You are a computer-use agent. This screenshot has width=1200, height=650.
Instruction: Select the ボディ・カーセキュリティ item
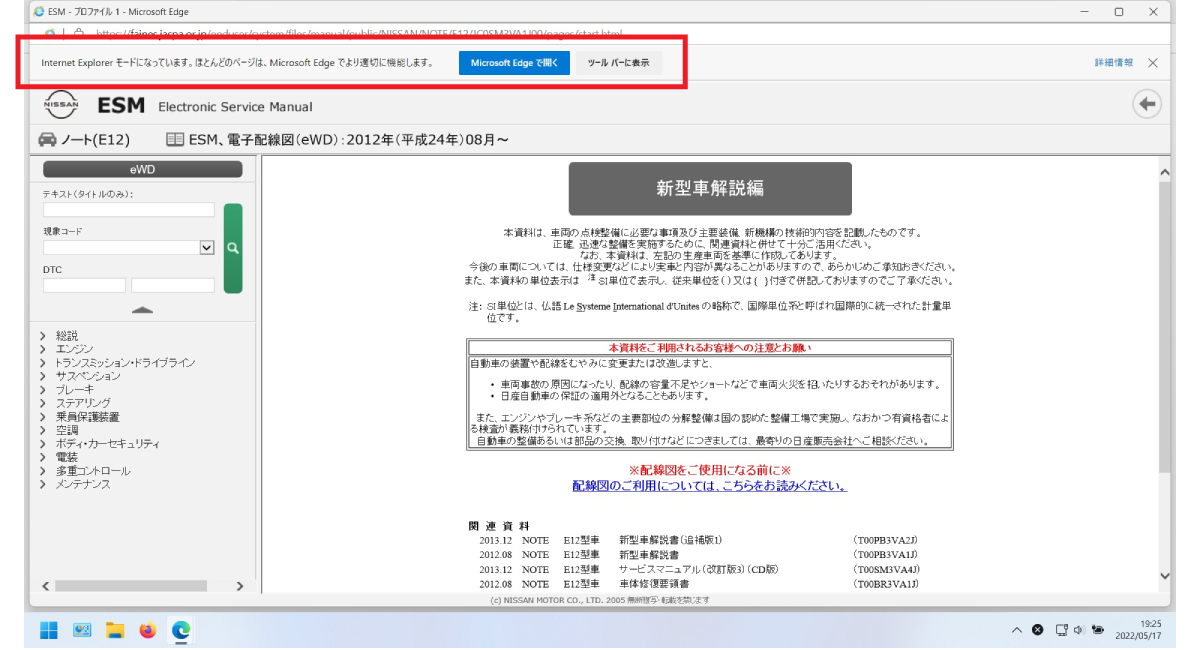[x=108, y=444]
